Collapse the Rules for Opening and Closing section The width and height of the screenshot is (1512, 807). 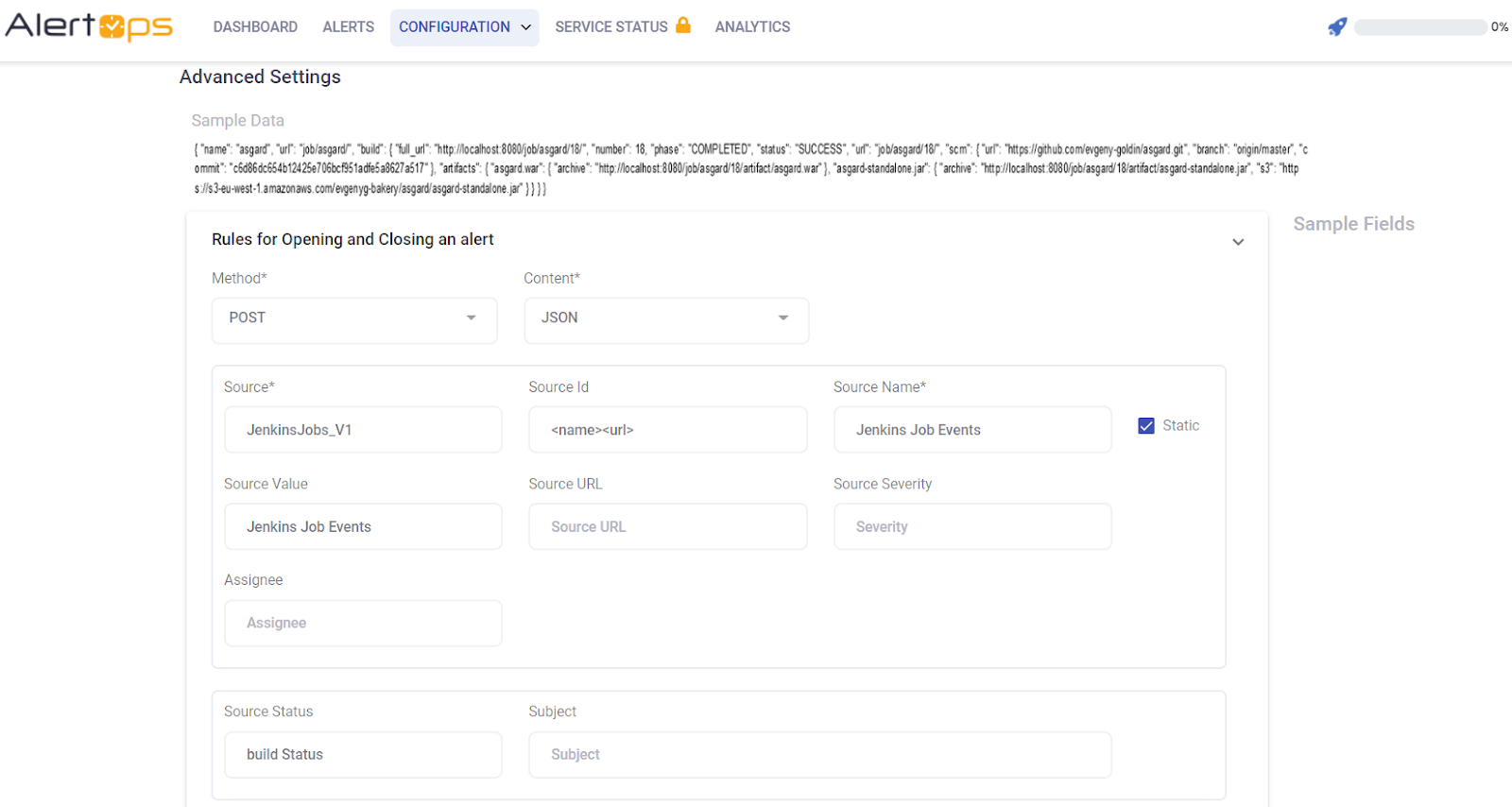1238,242
